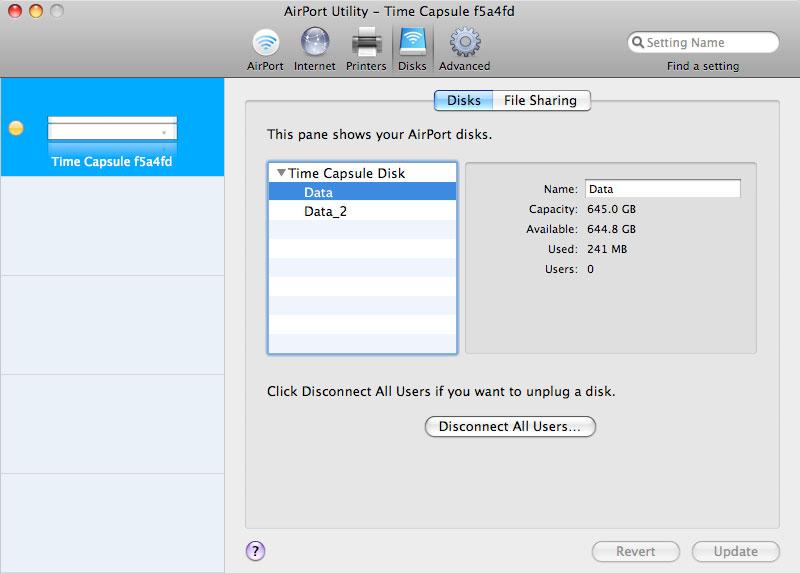Select the Data volume in list
Viewport: 800px width, 573px height.
[x=362, y=192]
